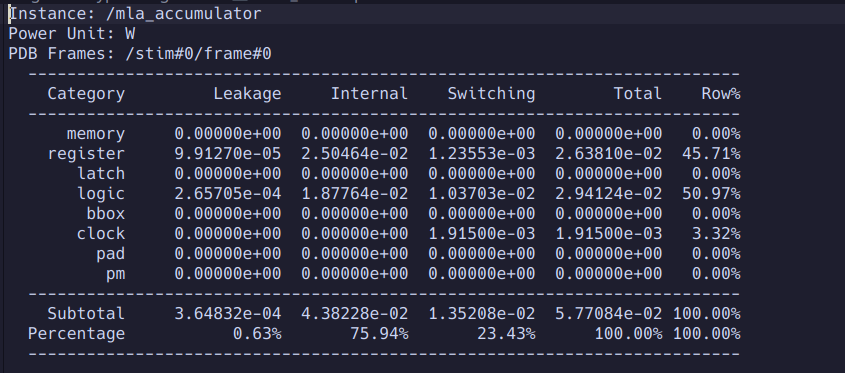Click the internal percentage 75.94%
This screenshot has height=373, width=845.
379,334
